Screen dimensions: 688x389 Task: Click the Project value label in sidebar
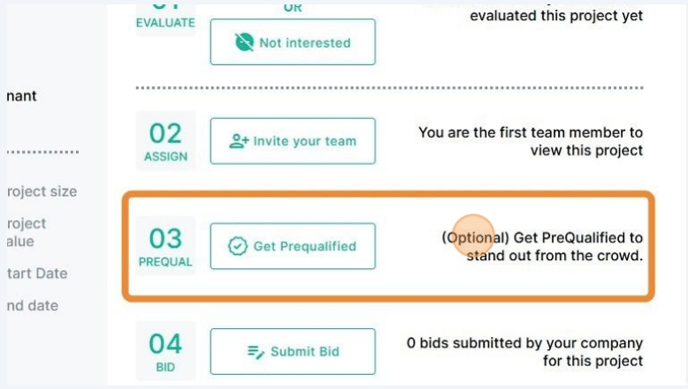[26, 232]
